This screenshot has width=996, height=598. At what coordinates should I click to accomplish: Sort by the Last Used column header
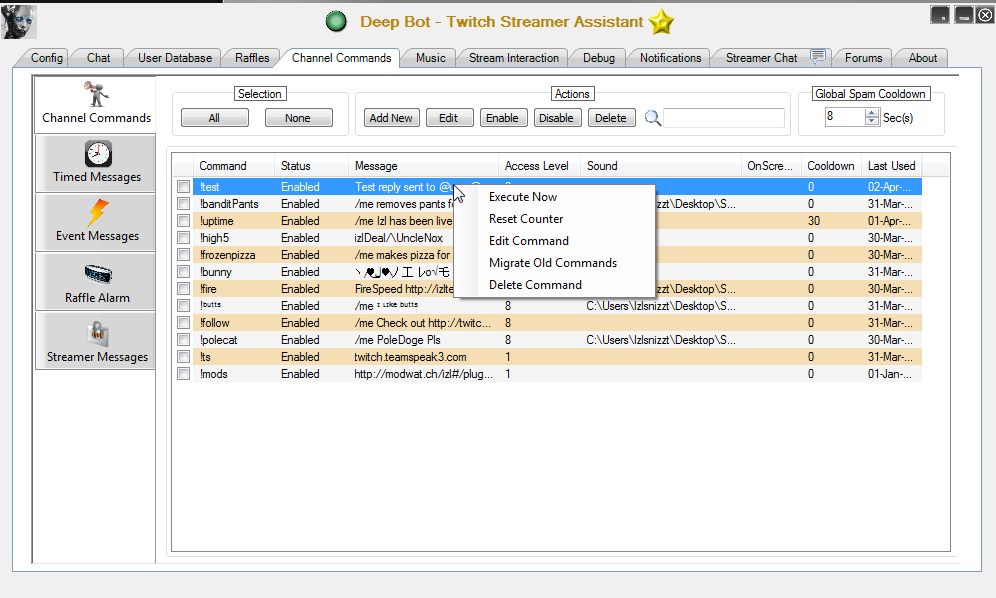coord(892,166)
